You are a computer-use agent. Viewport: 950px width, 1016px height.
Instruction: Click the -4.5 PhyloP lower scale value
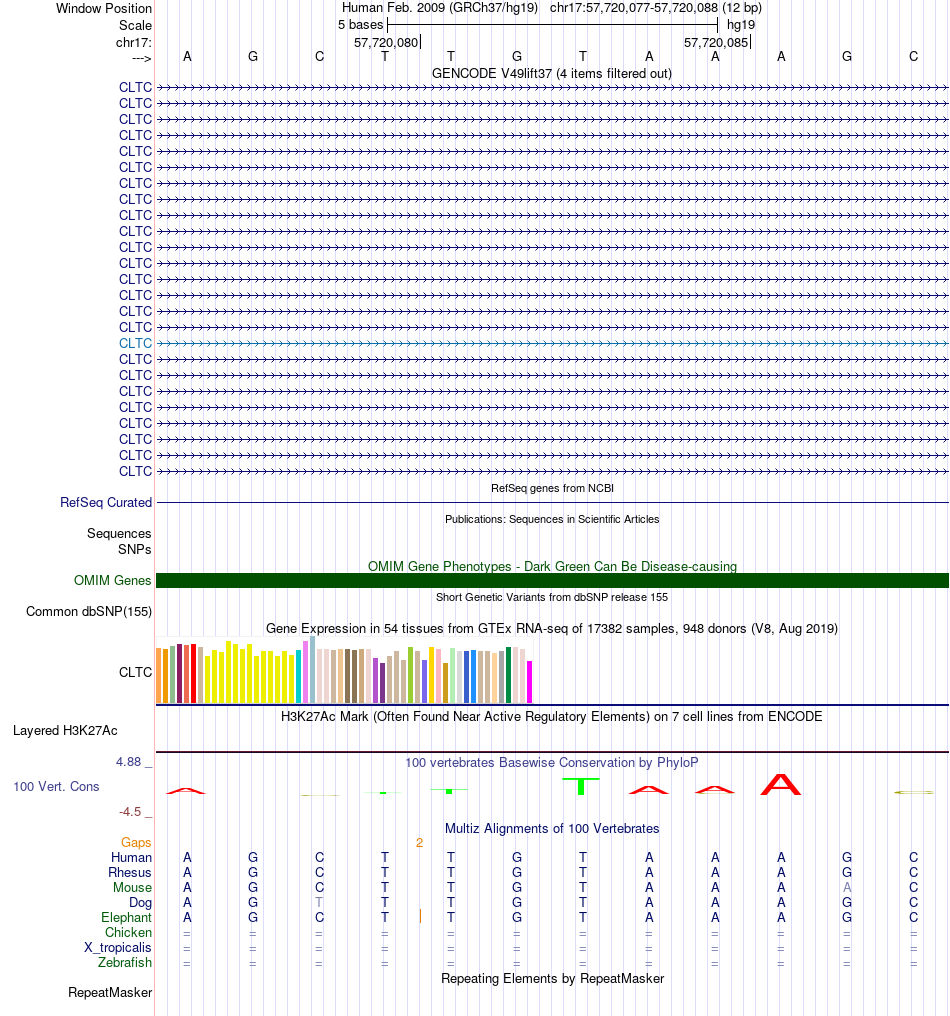pyautogui.click(x=130, y=811)
